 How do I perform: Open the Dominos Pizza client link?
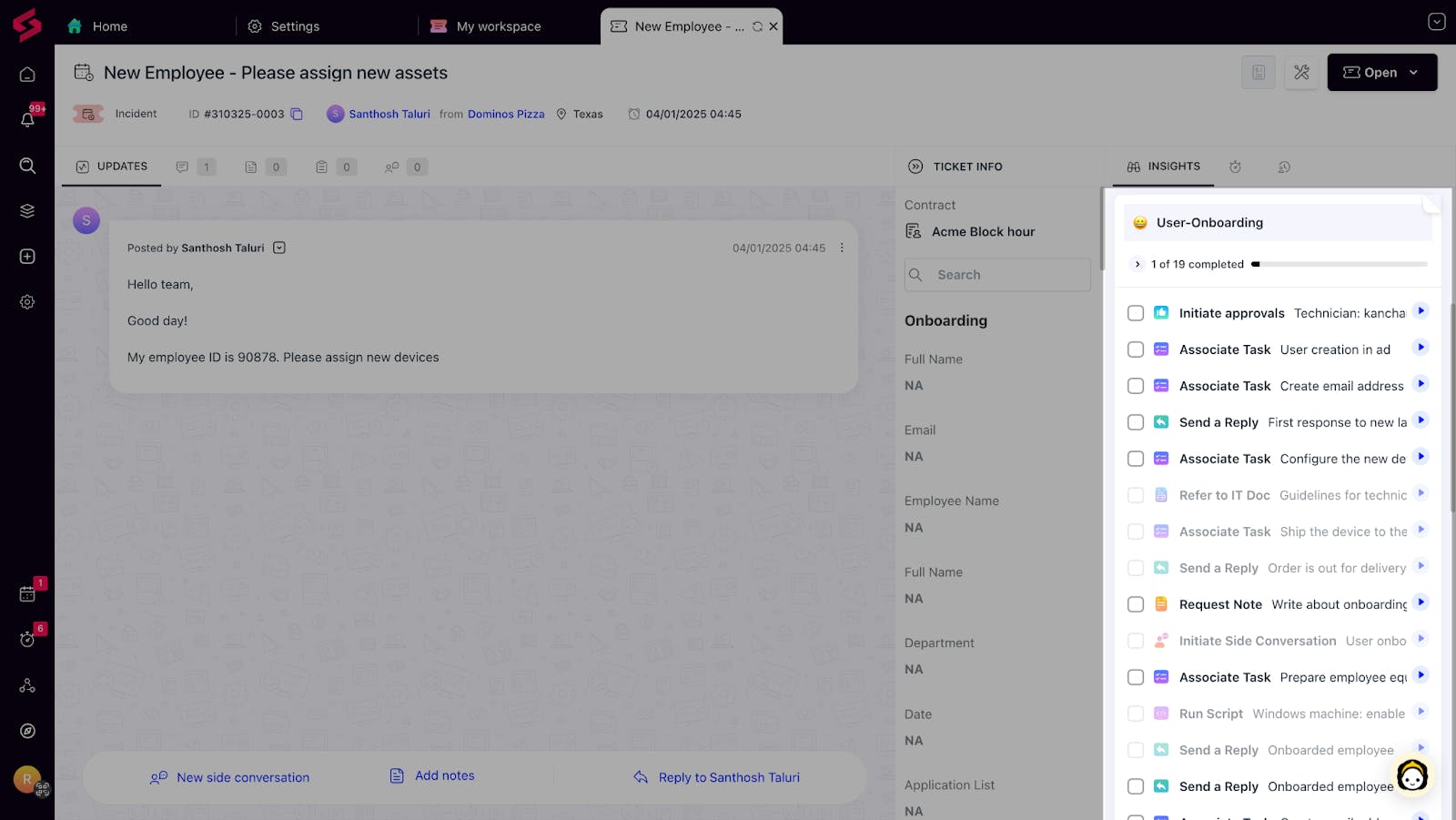[x=506, y=114]
